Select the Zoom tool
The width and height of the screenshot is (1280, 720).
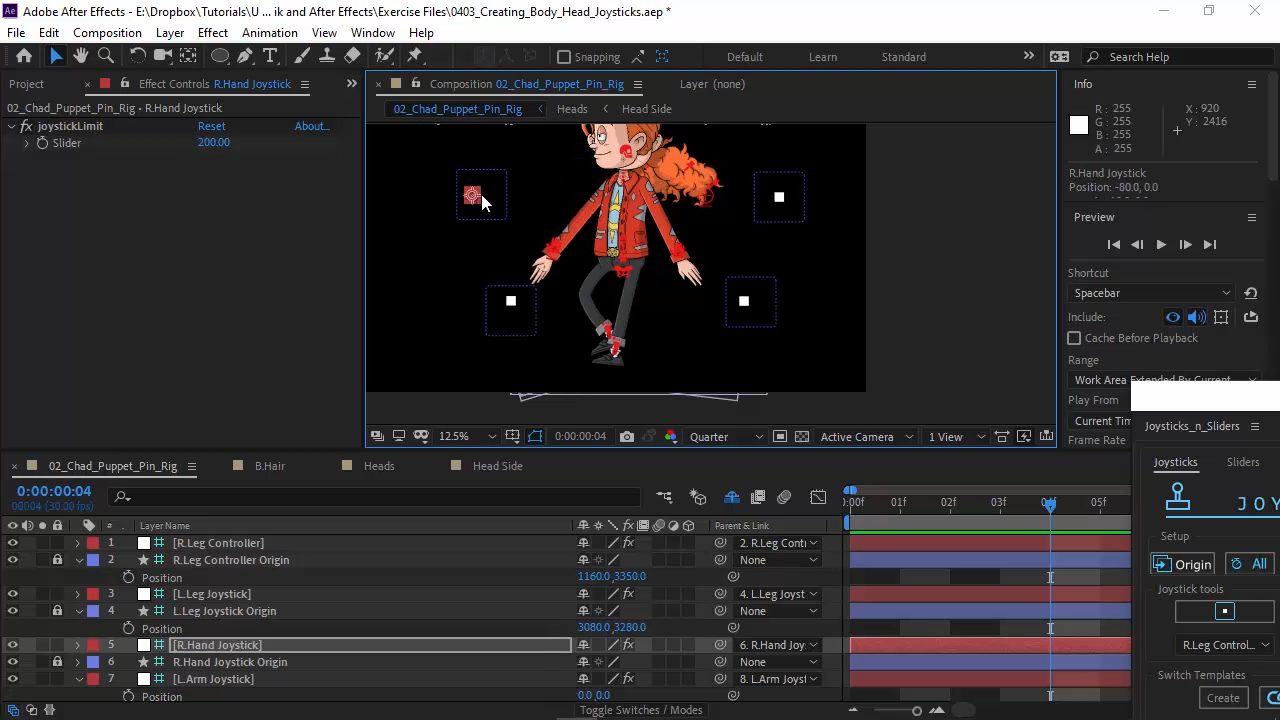pos(105,57)
